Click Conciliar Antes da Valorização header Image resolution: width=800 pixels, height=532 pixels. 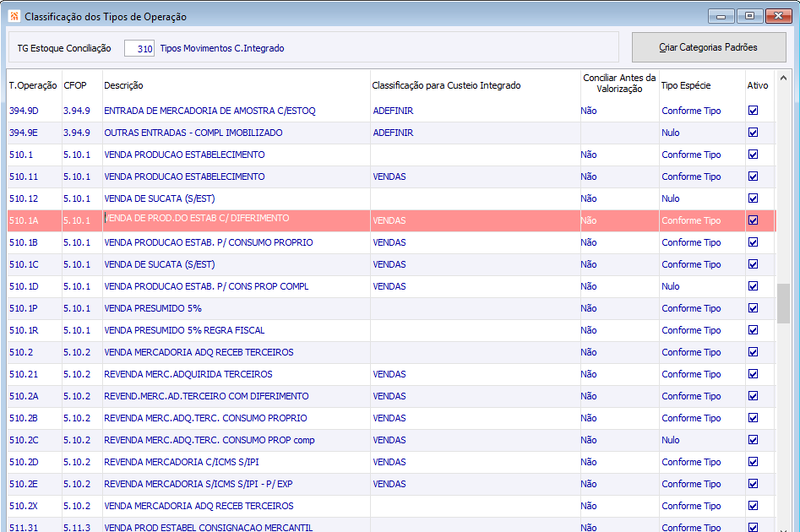click(x=619, y=83)
